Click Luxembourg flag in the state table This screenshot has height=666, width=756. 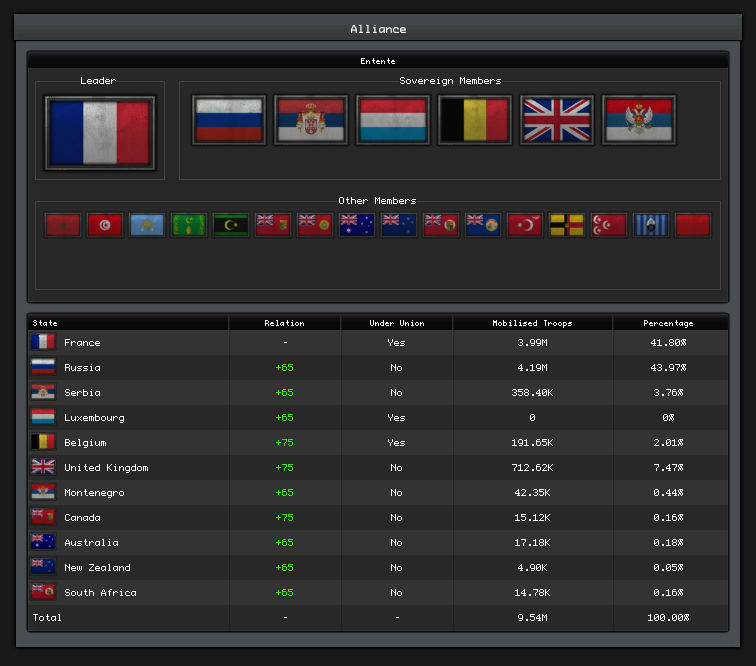[43, 417]
